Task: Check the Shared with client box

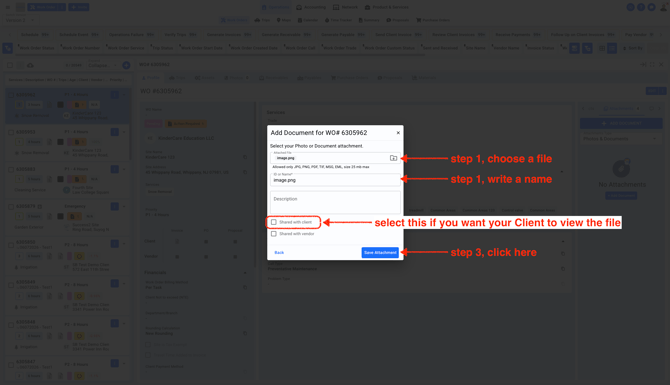Action: 274,222
